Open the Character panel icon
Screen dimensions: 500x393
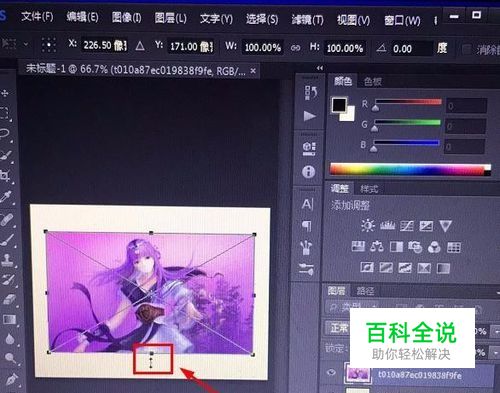point(307,204)
